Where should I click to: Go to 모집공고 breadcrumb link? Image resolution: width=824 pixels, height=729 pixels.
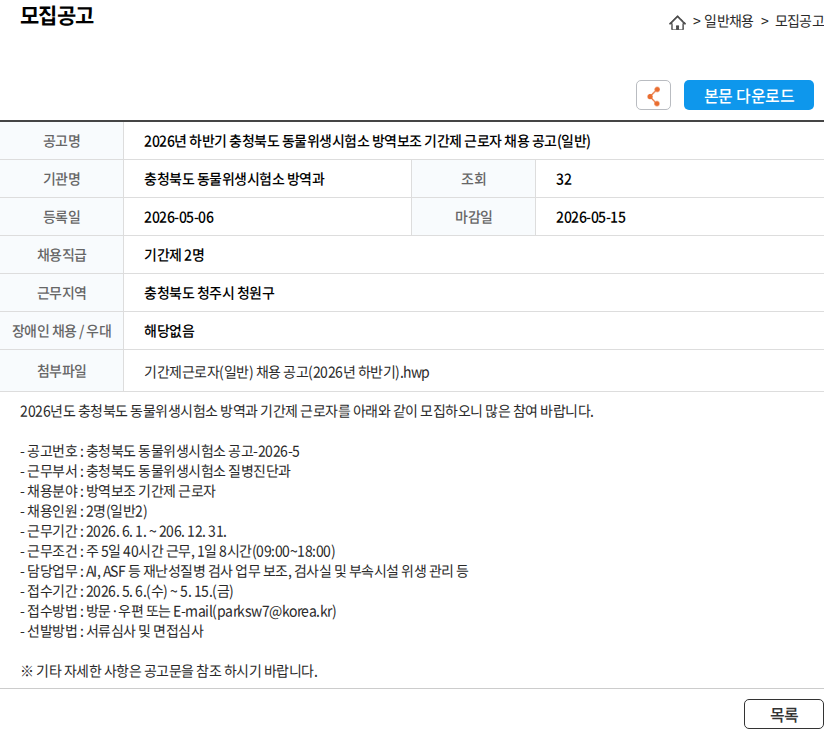pyautogui.click(x=799, y=22)
